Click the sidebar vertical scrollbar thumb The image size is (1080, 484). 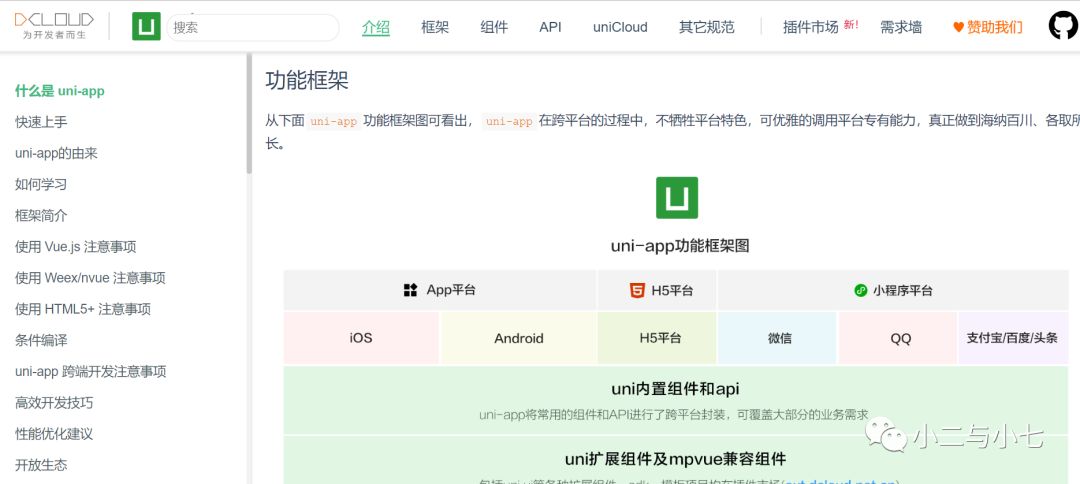[x=249, y=114]
